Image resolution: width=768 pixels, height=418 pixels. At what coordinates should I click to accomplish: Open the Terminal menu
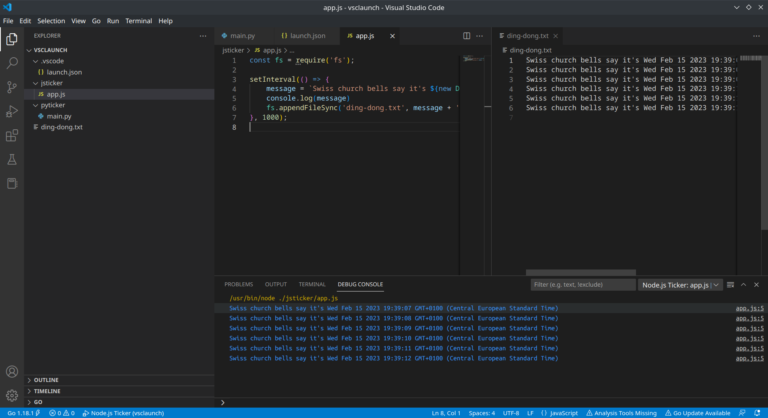[139, 21]
